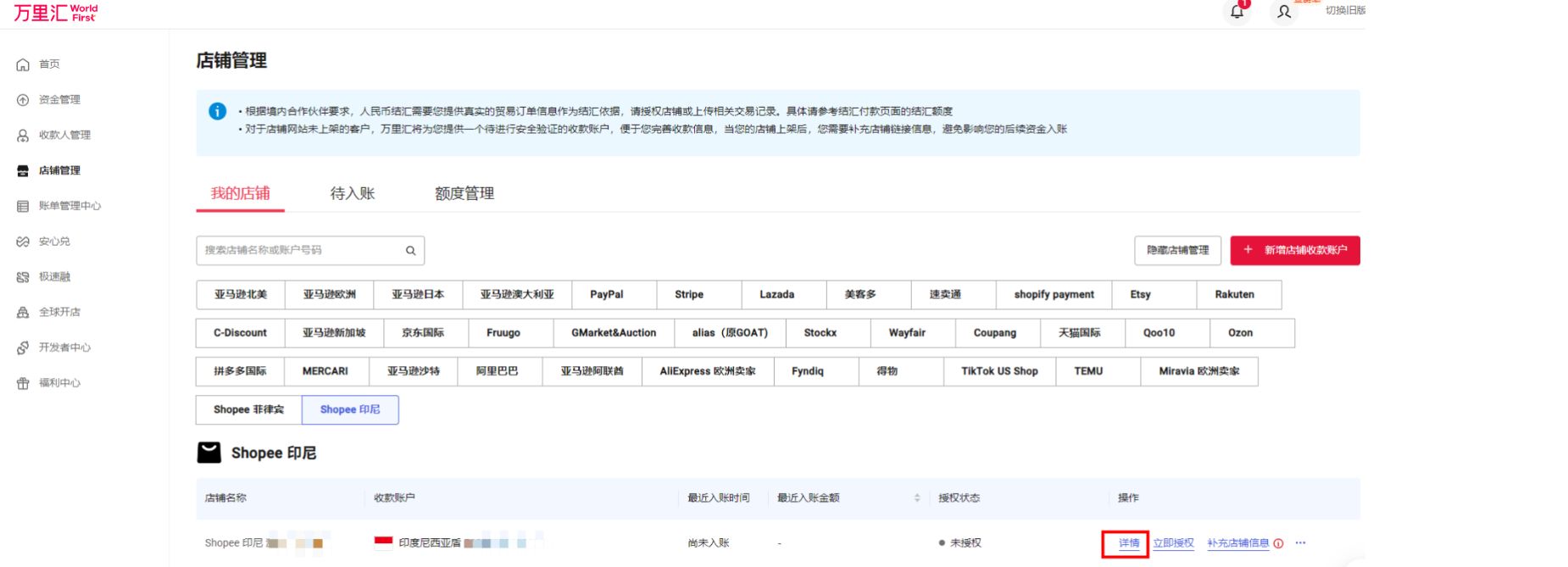This screenshot has height=567, width=1568.
Task: Click the 新增店铺收款账户 button
Action: pyautogui.click(x=1294, y=250)
